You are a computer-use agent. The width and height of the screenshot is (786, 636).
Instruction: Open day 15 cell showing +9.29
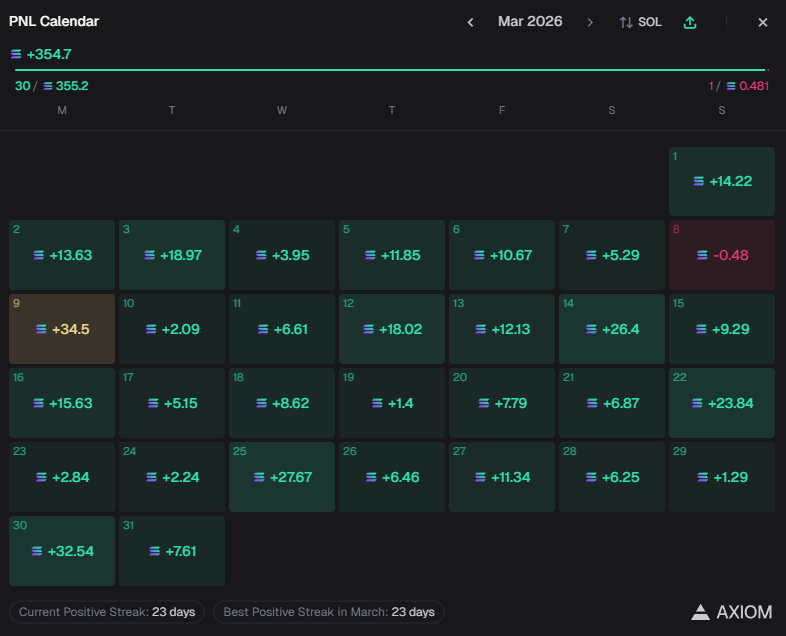pos(722,329)
